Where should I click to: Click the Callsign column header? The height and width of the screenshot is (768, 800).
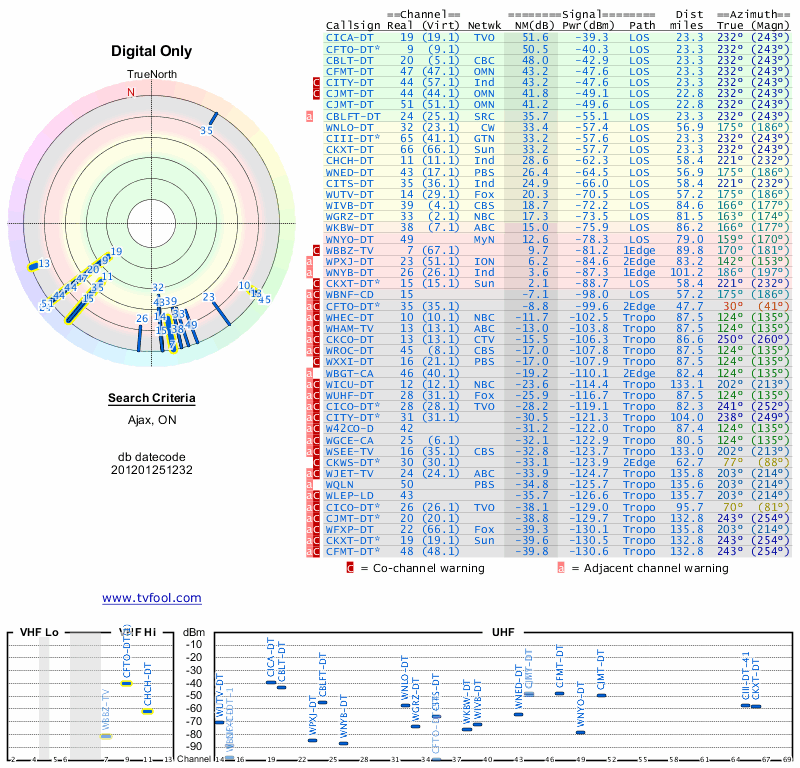(x=353, y=26)
